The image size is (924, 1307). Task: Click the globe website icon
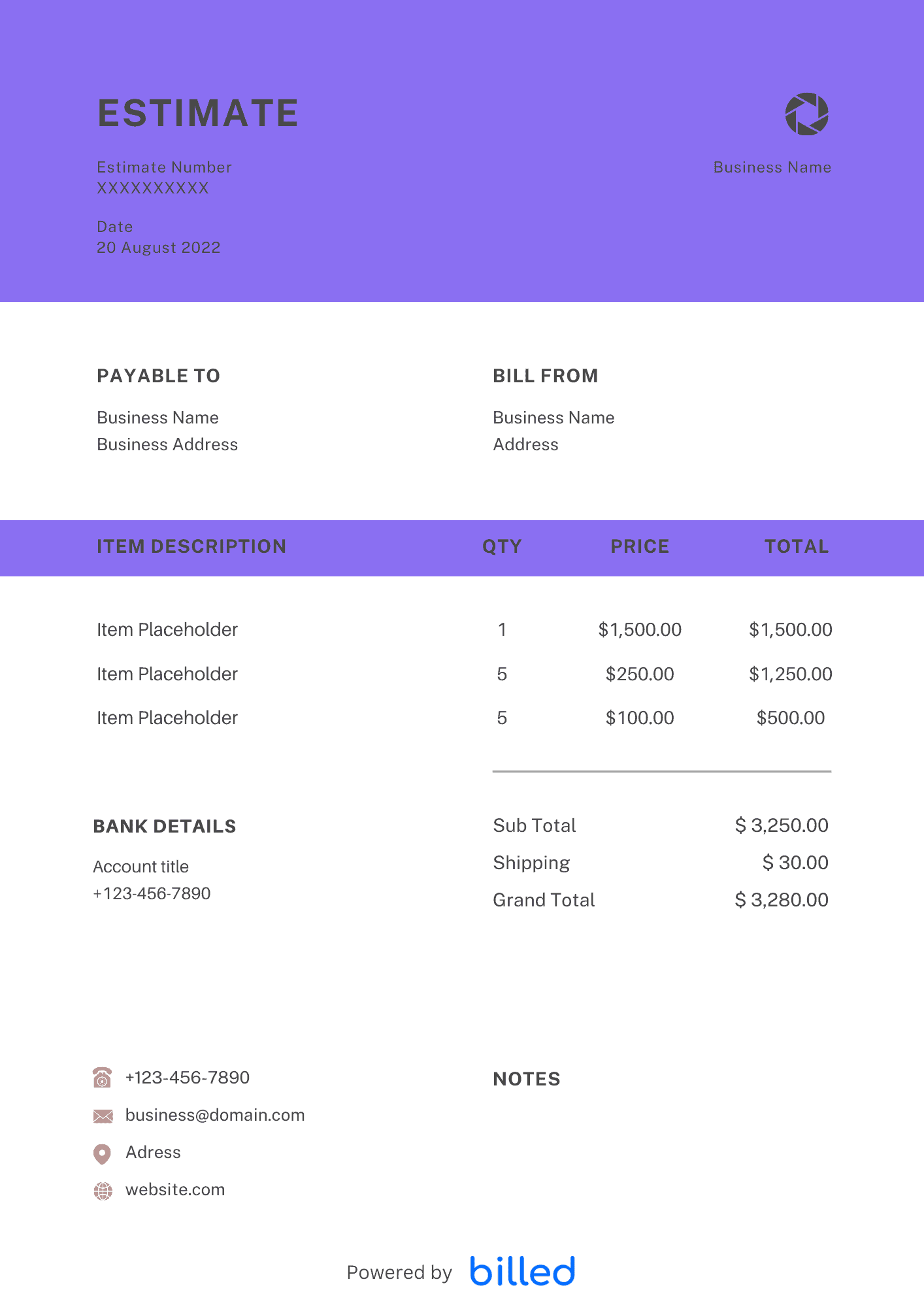pyautogui.click(x=103, y=1191)
